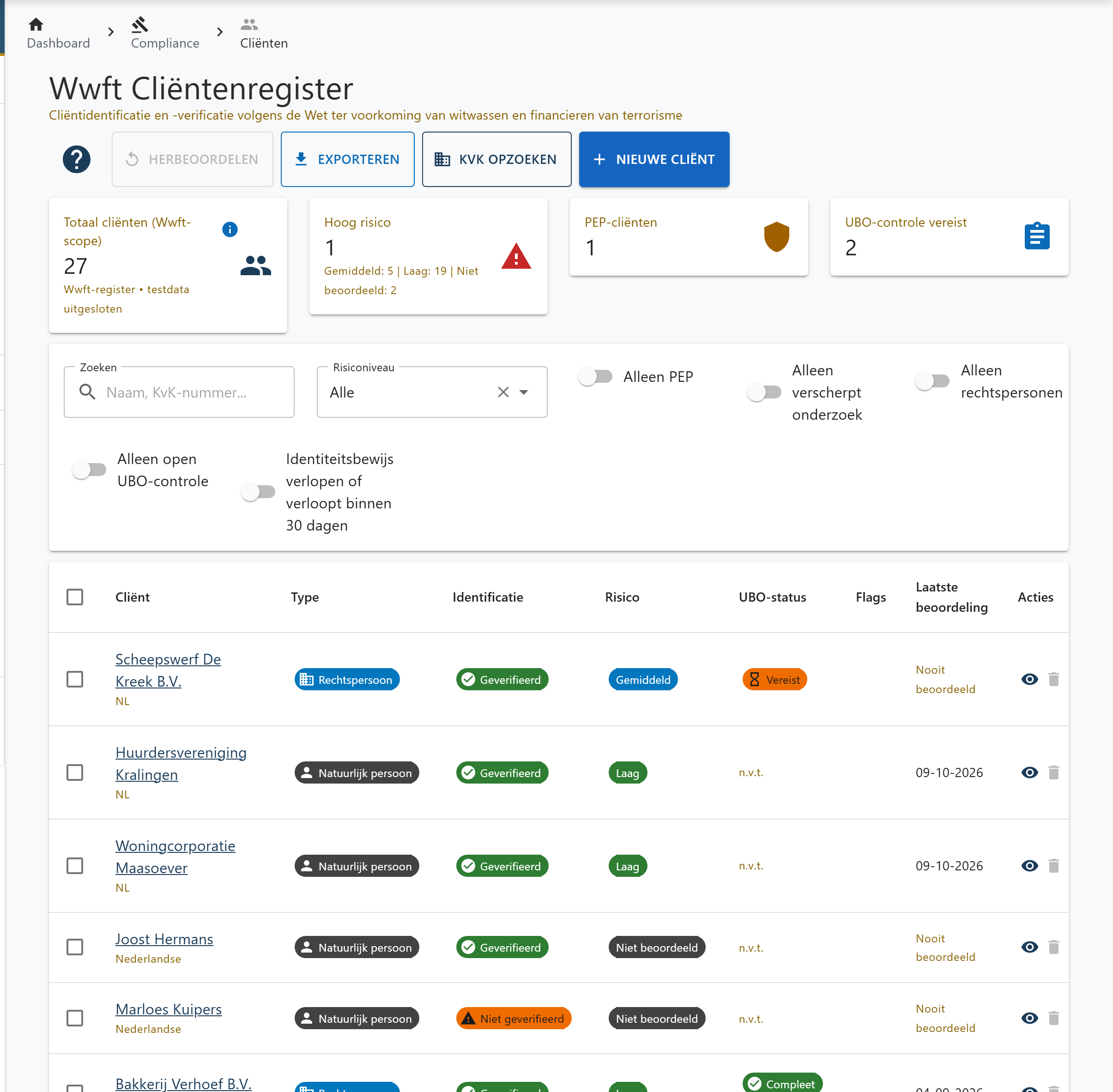Check the select-all checkbox in table header
The height and width of the screenshot is (1092, 1113).
[x=74, y=597]
